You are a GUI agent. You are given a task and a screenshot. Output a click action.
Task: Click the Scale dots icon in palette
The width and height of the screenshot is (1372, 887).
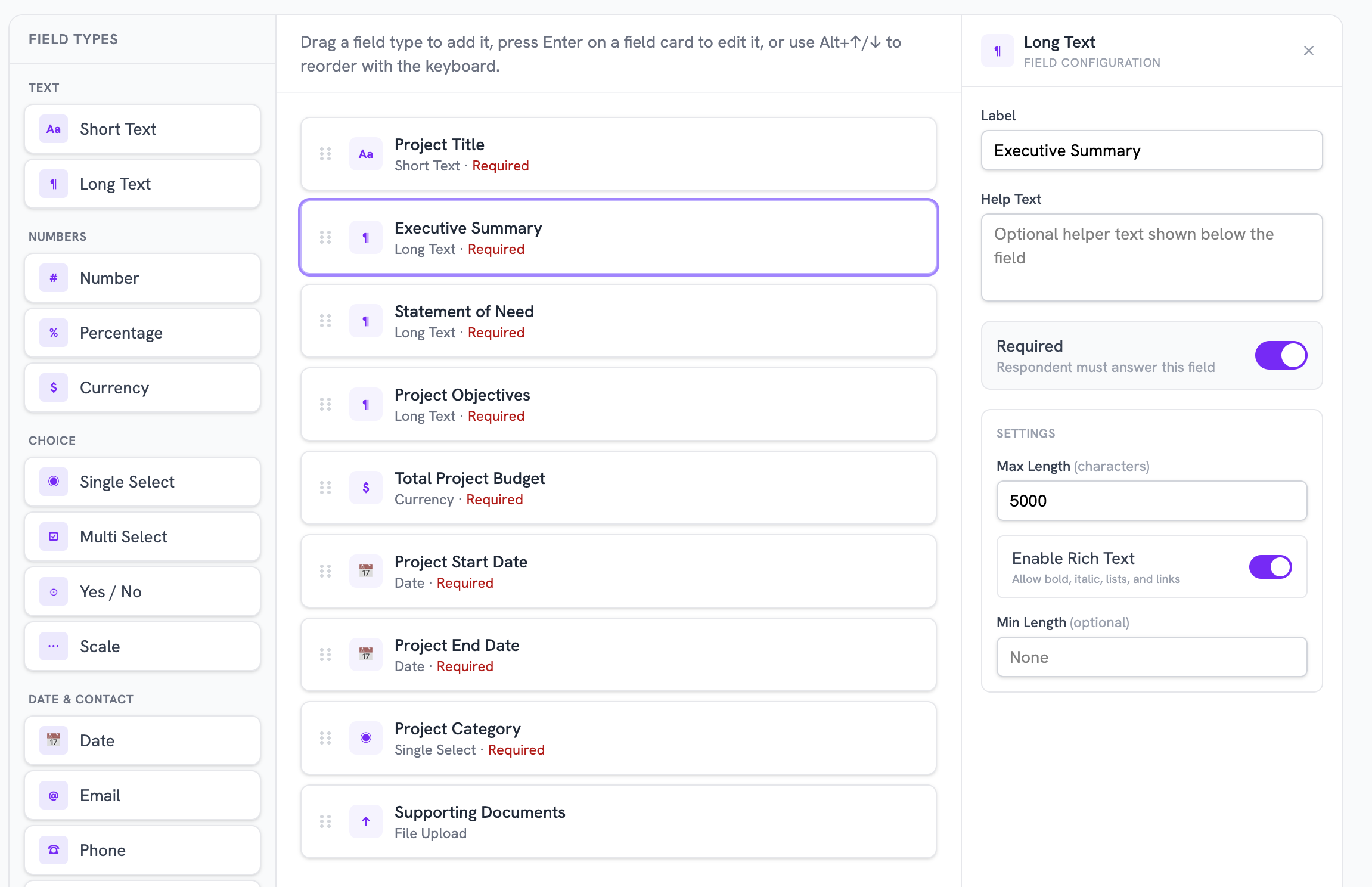coord(54,647)
